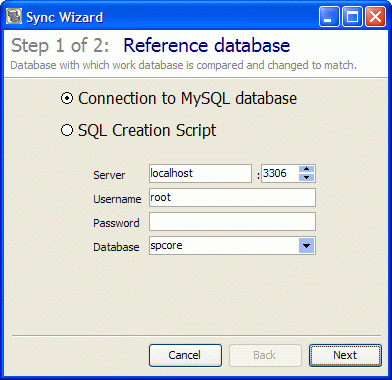392x380 pixels.
Task: Click the description text under the heading
Action: pos(183,65)
